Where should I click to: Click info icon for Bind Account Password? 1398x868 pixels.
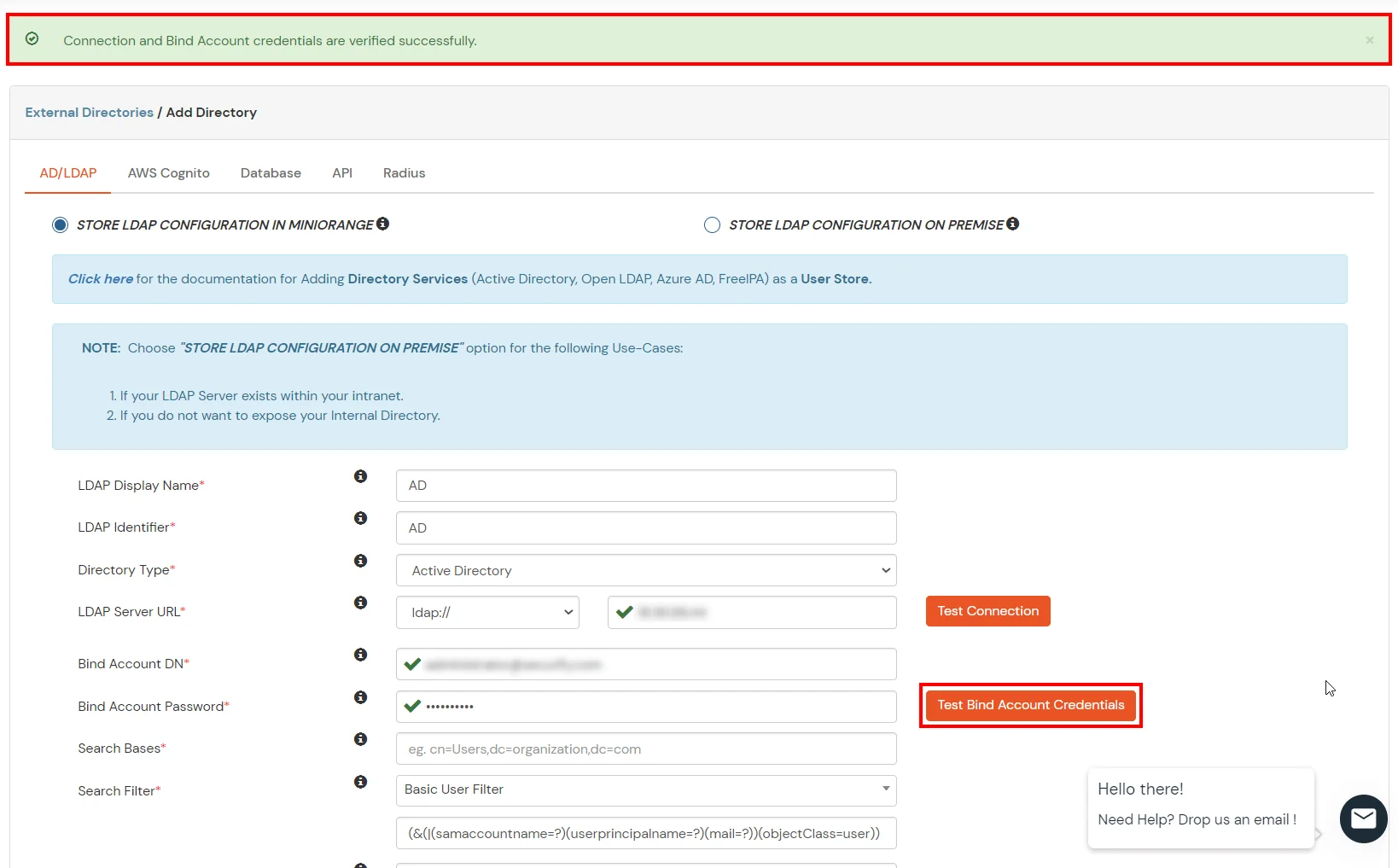[x=361, y=697]
